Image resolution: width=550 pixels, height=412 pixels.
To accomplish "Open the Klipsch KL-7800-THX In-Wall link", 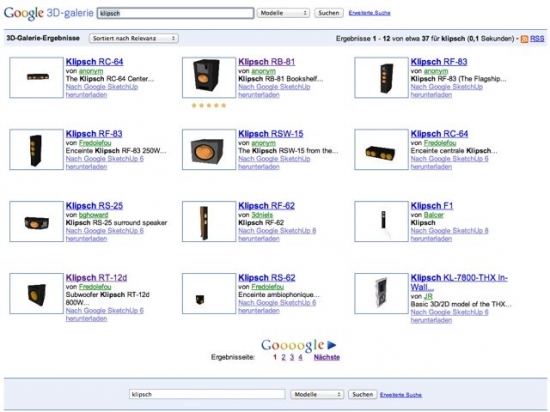I will coord(459,282).
